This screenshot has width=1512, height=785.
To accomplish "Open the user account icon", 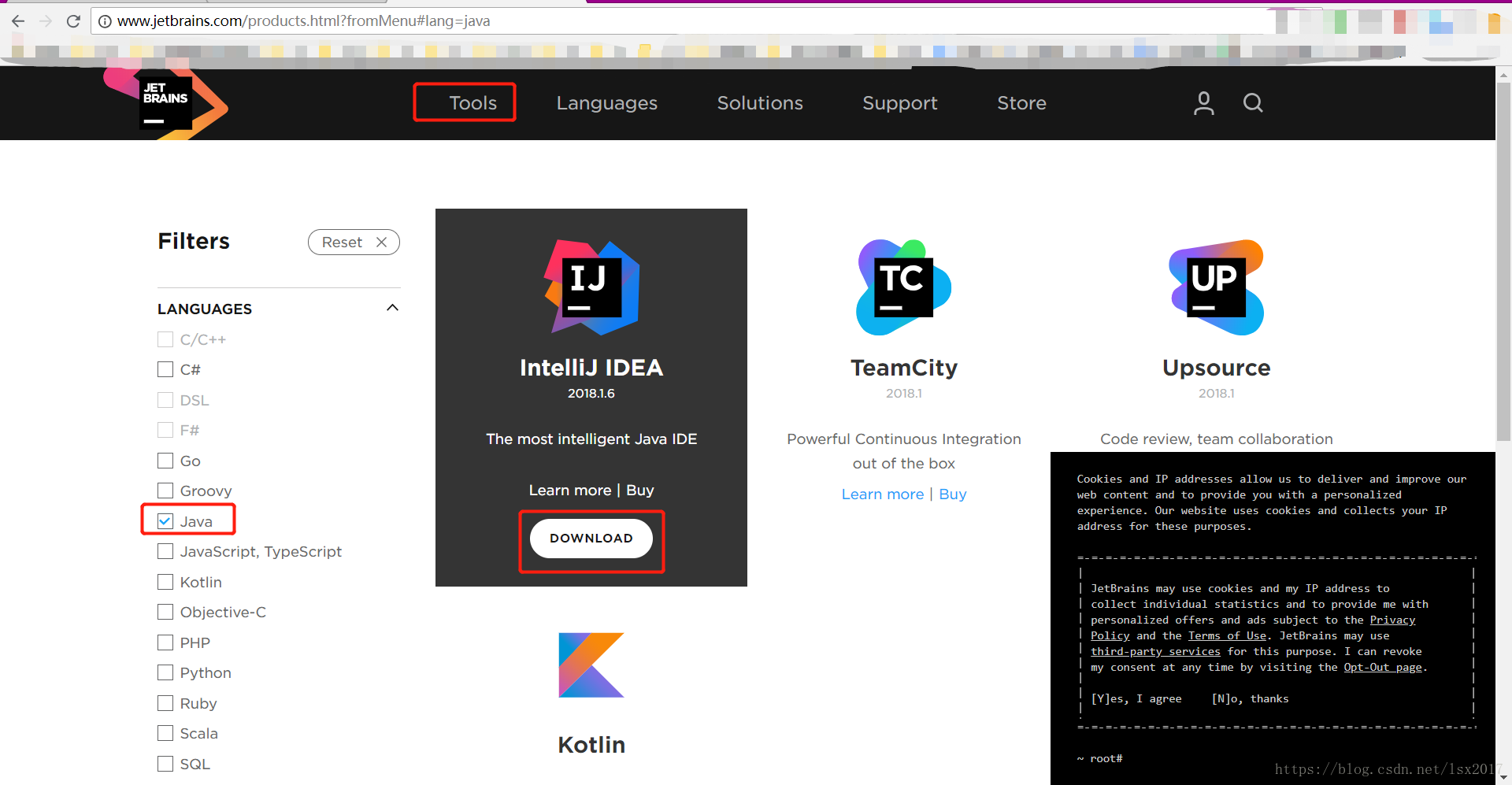I will point(1203,103).
